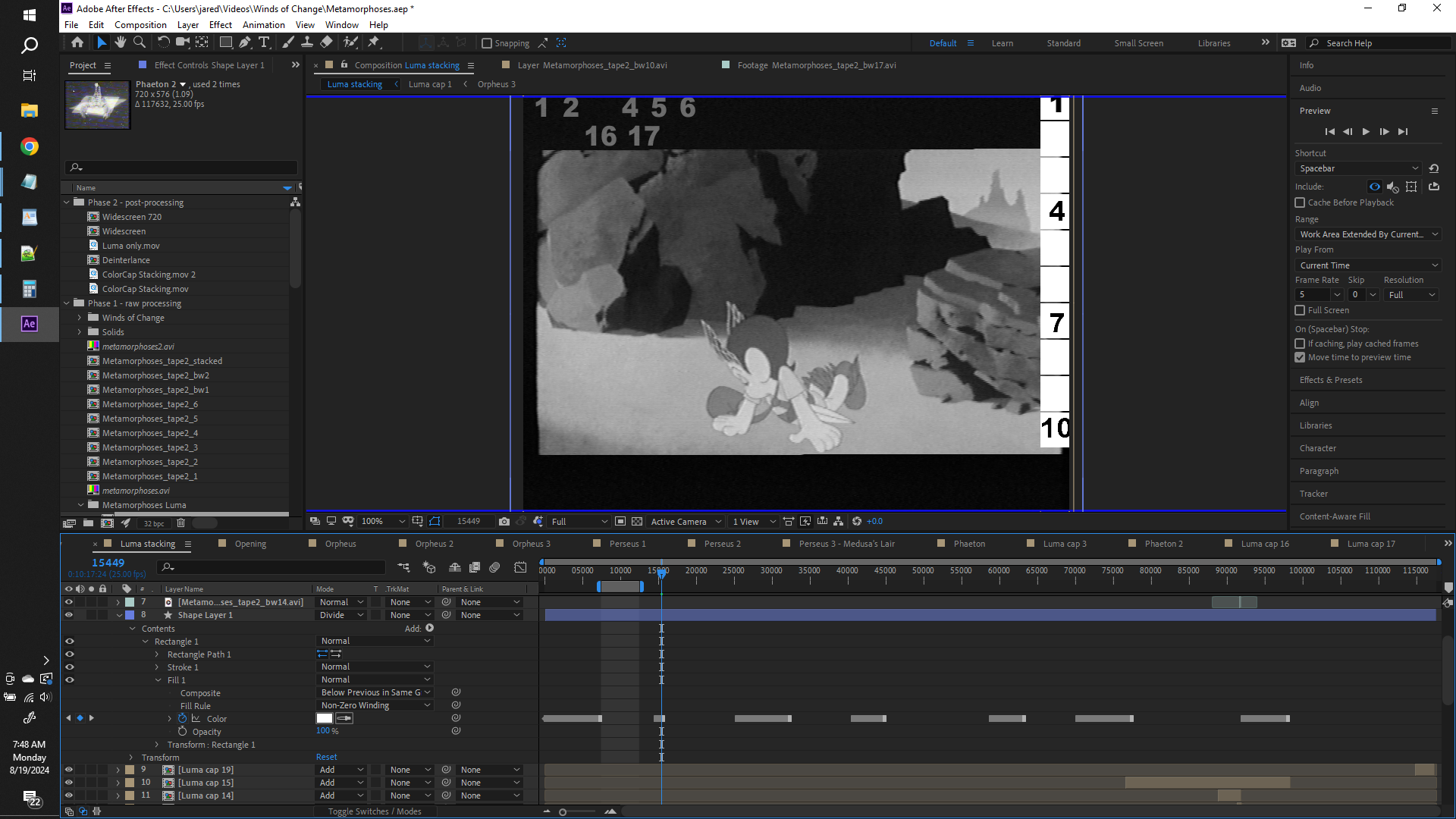Image resolution: width=1456 pixels, height=819 pixels.
Task: Open the Animation menu
Action: pos(263,25)
